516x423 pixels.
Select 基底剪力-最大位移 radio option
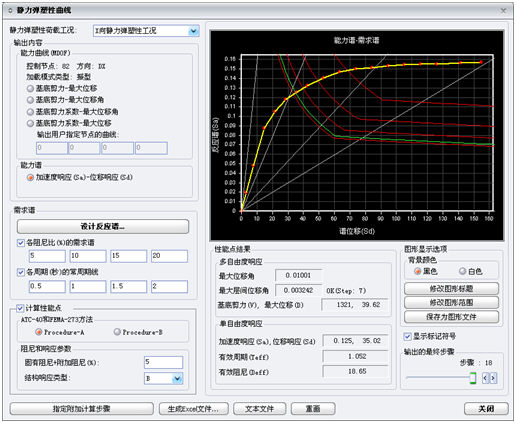[30, 88]
